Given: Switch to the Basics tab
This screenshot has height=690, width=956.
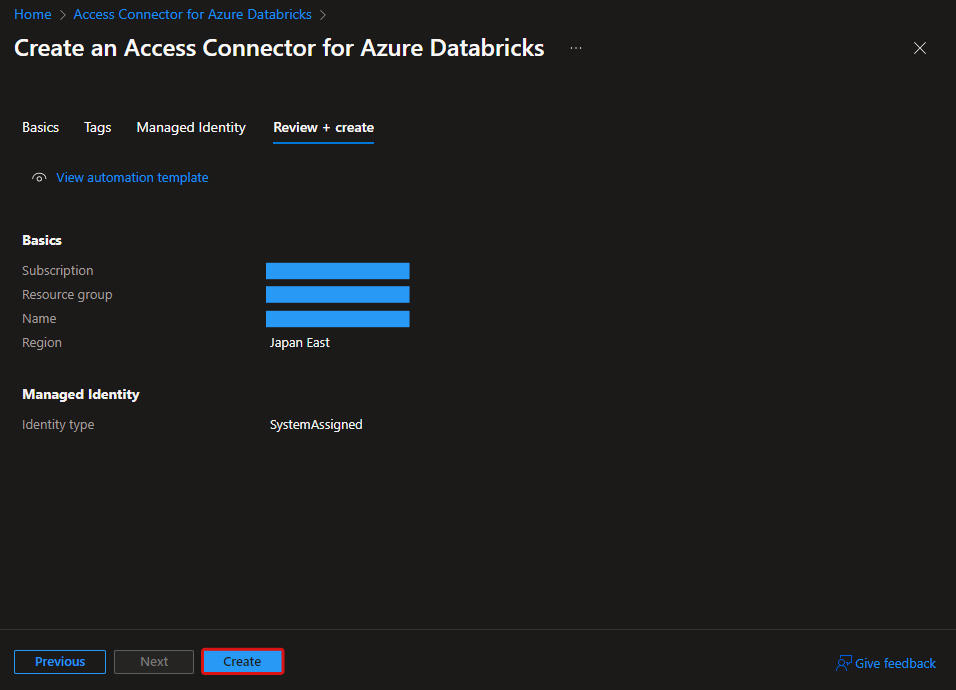Looking at the screenshot, I should (40, 127).
